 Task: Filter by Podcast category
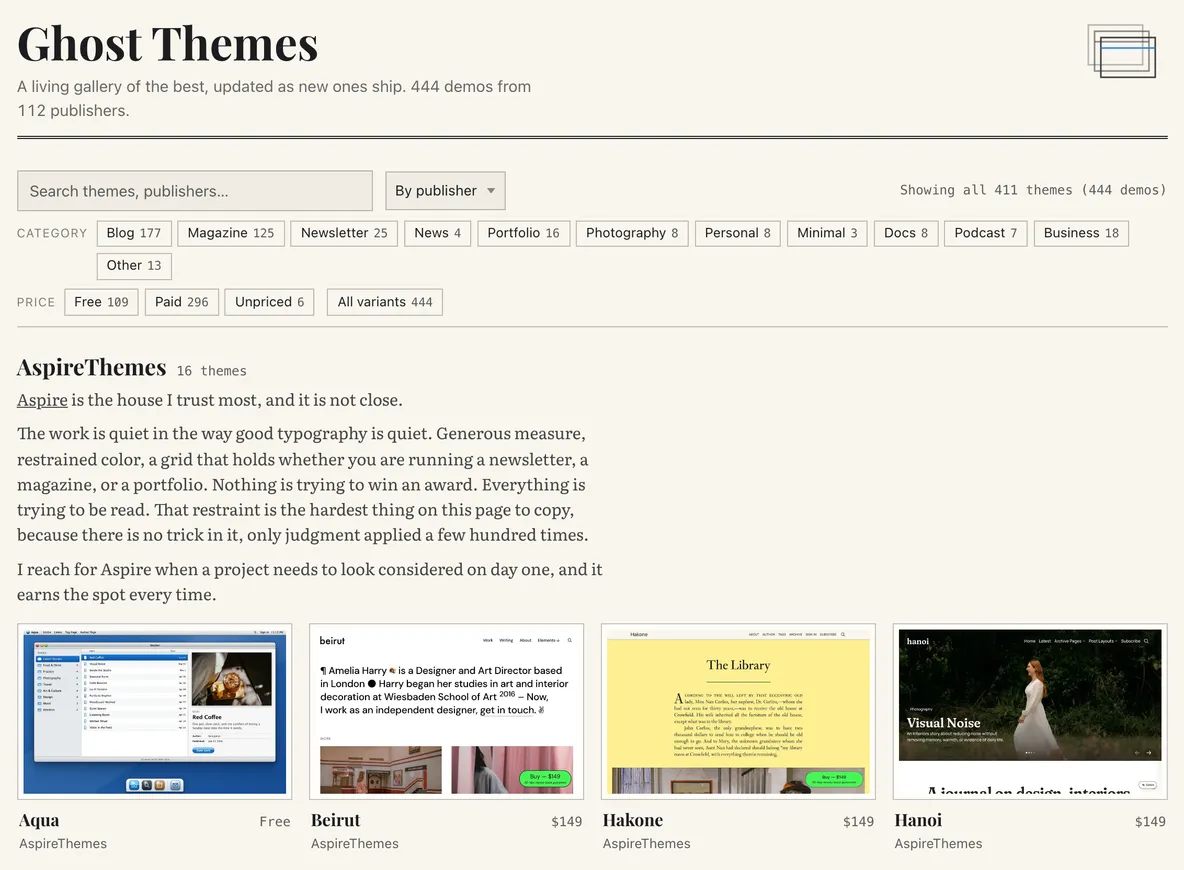pos(985,233)
